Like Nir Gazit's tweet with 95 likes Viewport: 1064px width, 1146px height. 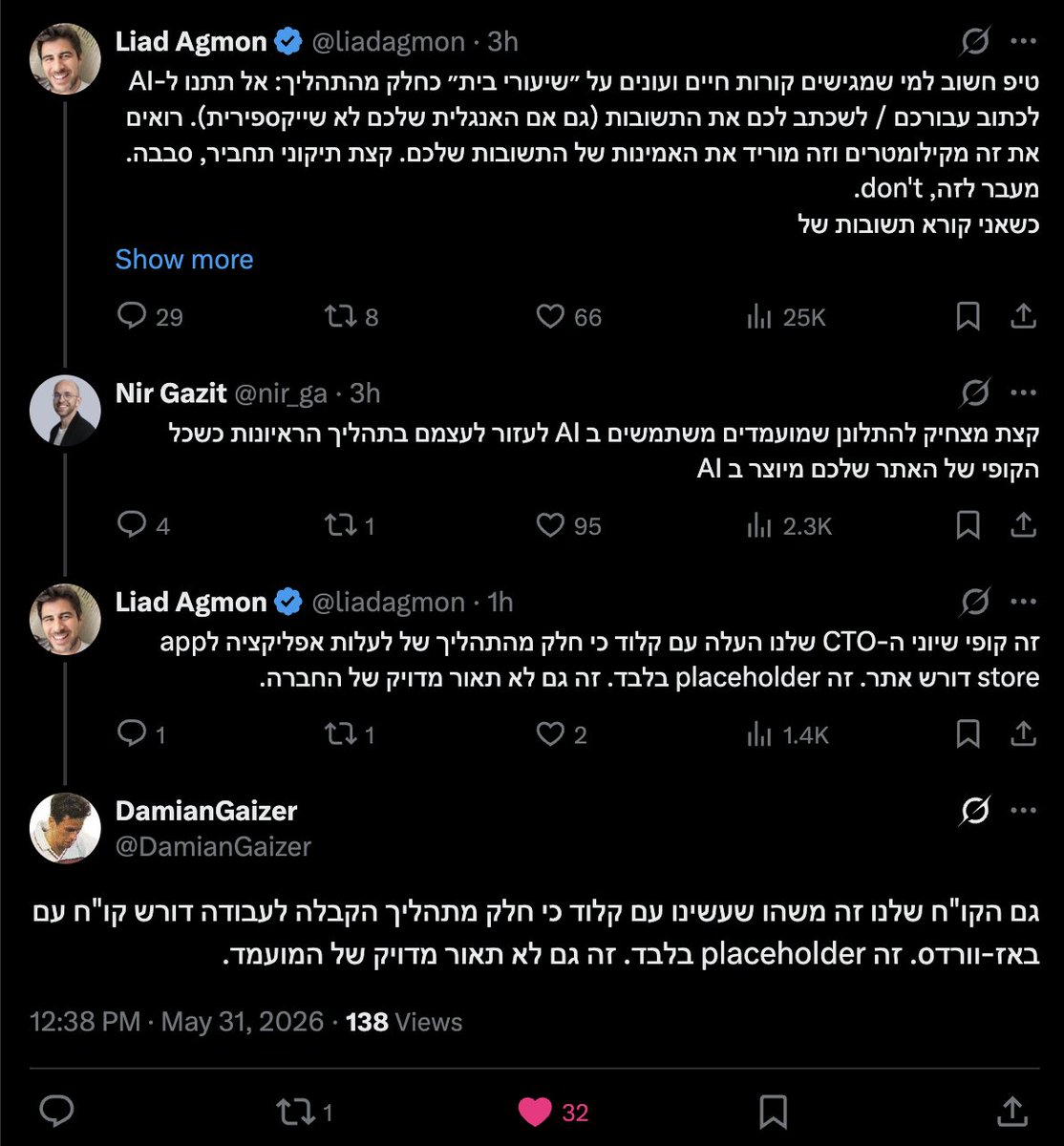click(568, 525)
